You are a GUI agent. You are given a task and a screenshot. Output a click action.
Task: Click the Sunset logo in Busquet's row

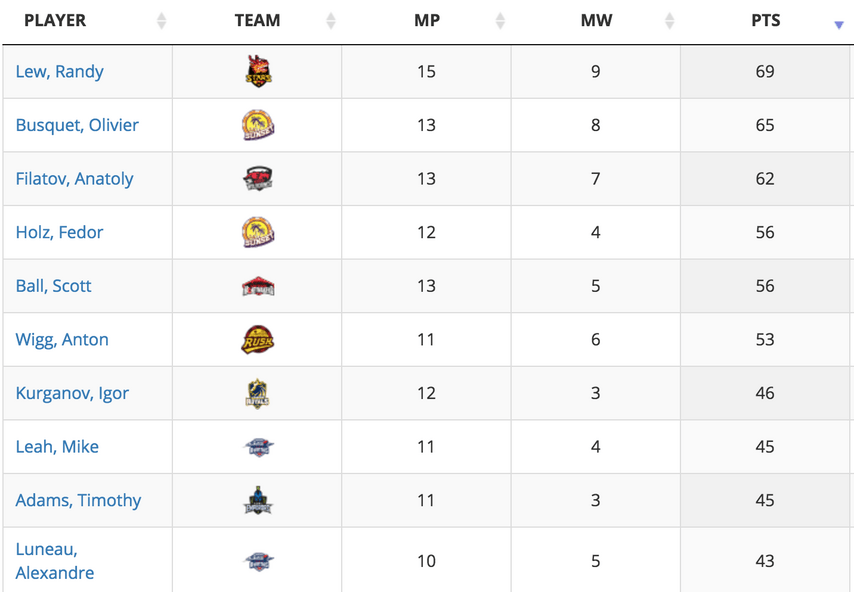258,125
